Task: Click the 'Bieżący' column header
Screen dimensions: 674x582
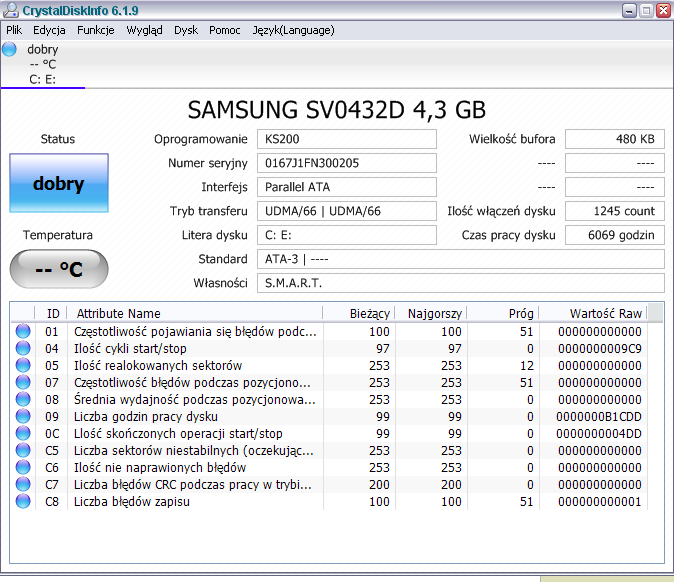Action: pyautogui.click(x=358, y=313)
